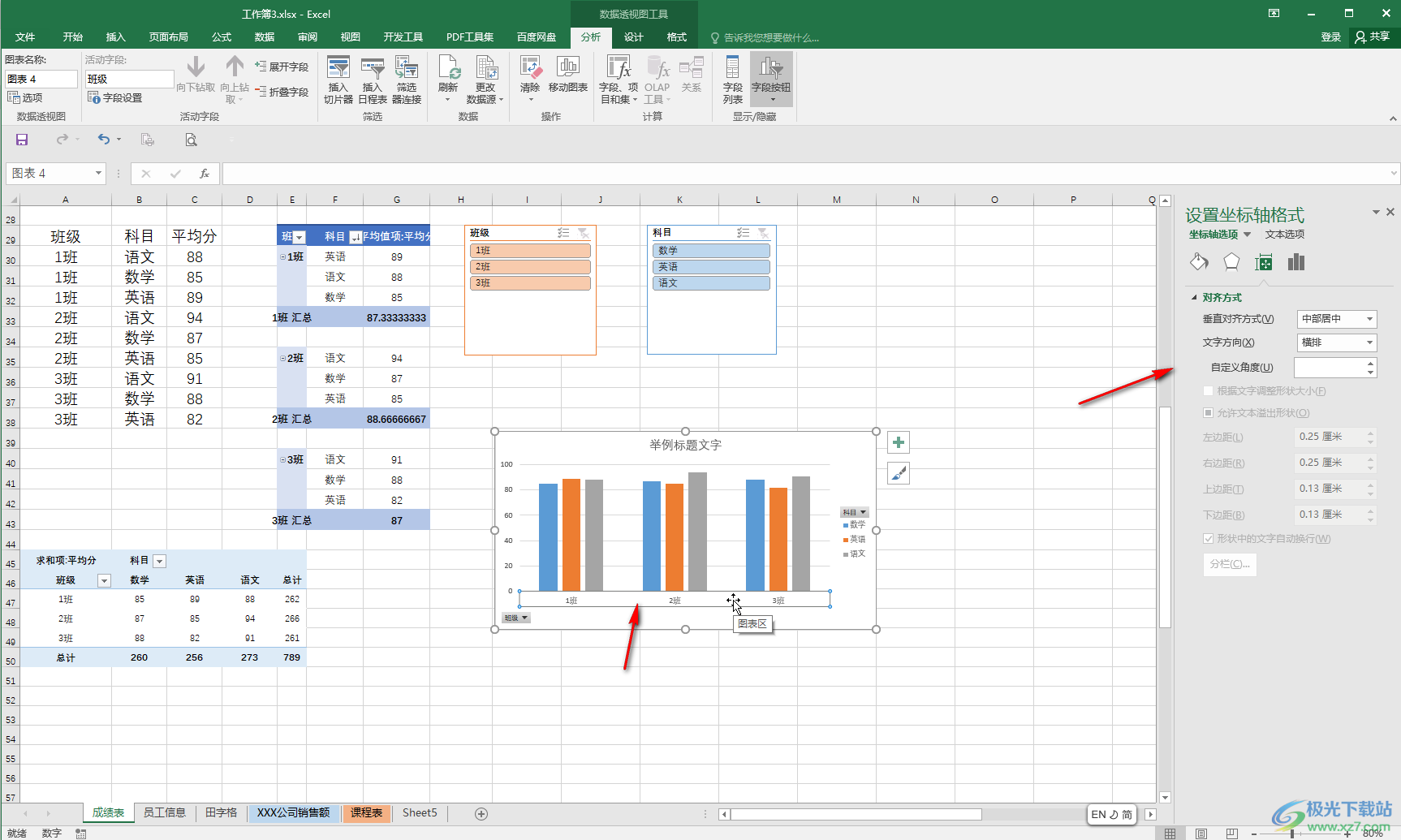Click the 活动字段 name box showing 班级

130,79
